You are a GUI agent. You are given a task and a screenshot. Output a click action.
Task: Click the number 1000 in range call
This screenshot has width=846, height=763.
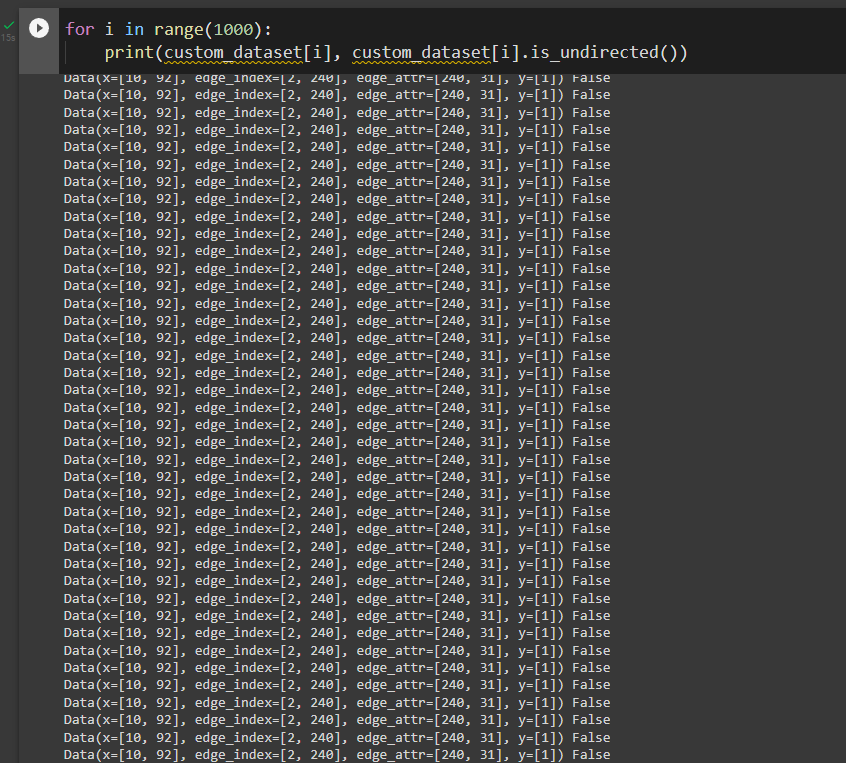[233, 29]
